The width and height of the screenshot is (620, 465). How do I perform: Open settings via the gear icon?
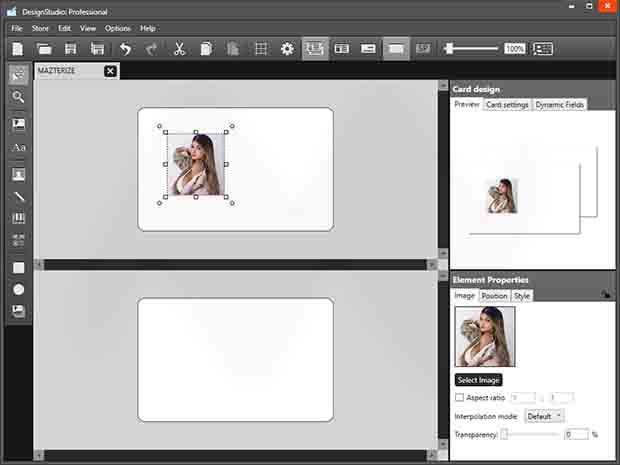click(x=287, y=49)
